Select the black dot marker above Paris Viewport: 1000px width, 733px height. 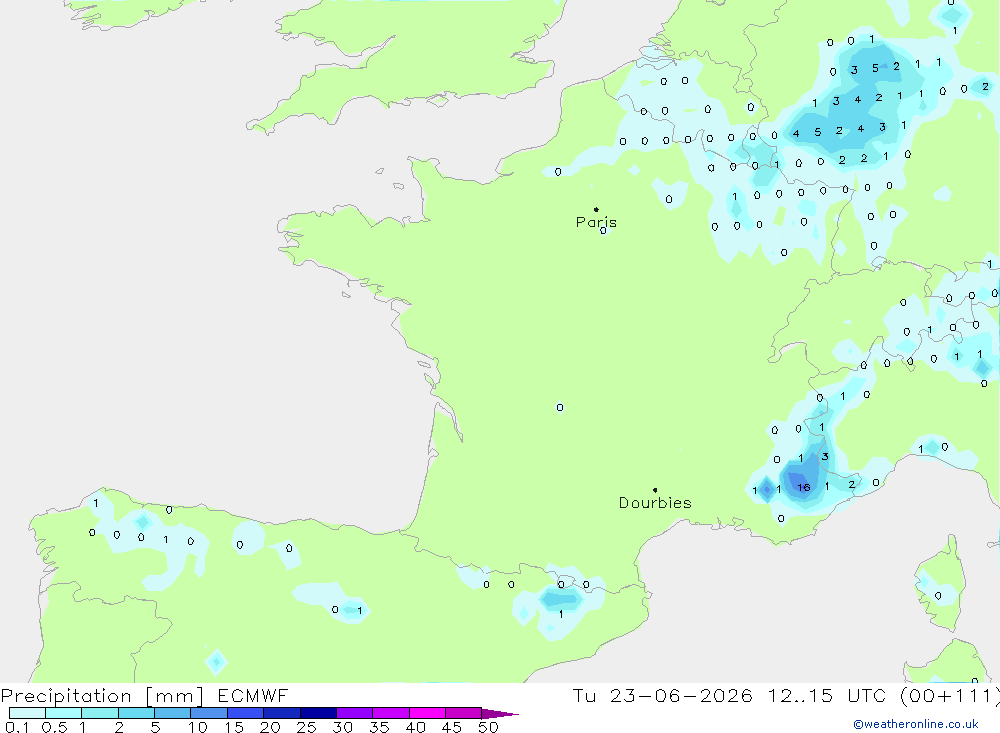point(596,209)
